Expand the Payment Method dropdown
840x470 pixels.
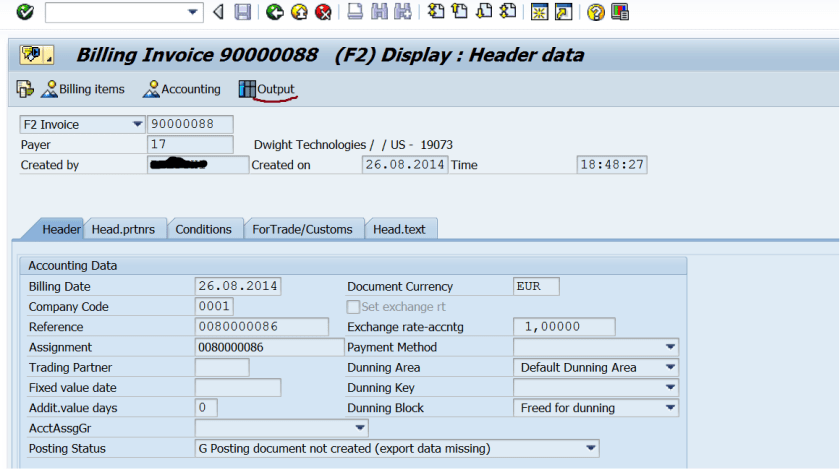670,347
